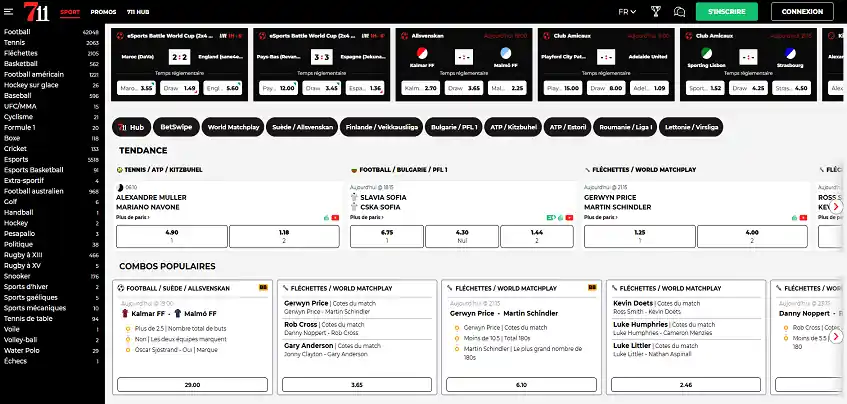Click the 711 logo
Image resolution: width=847 pixels, height=404 pixels.
point(36,11)
